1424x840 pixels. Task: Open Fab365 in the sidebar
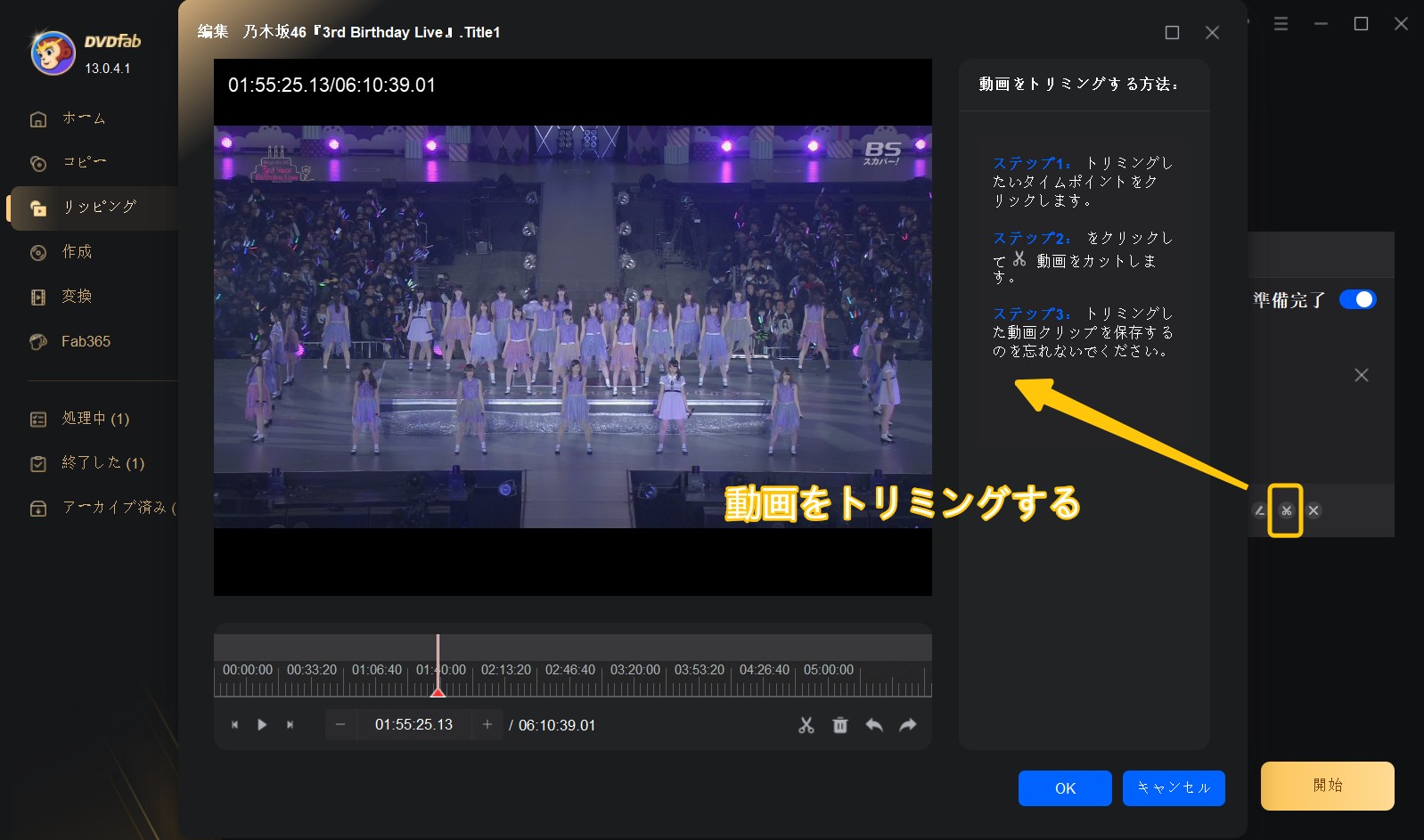click(x=86, y=341)
